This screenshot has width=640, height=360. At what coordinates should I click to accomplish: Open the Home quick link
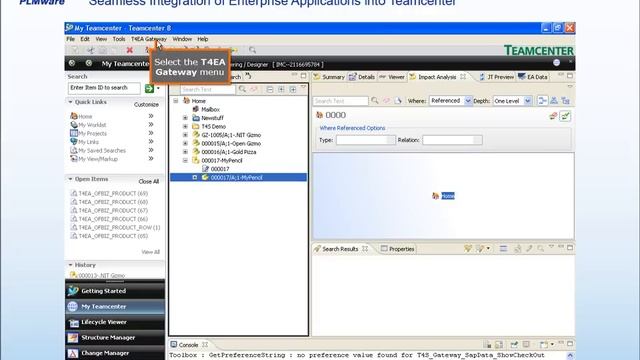pyautogui.click(x=85, y=116)
